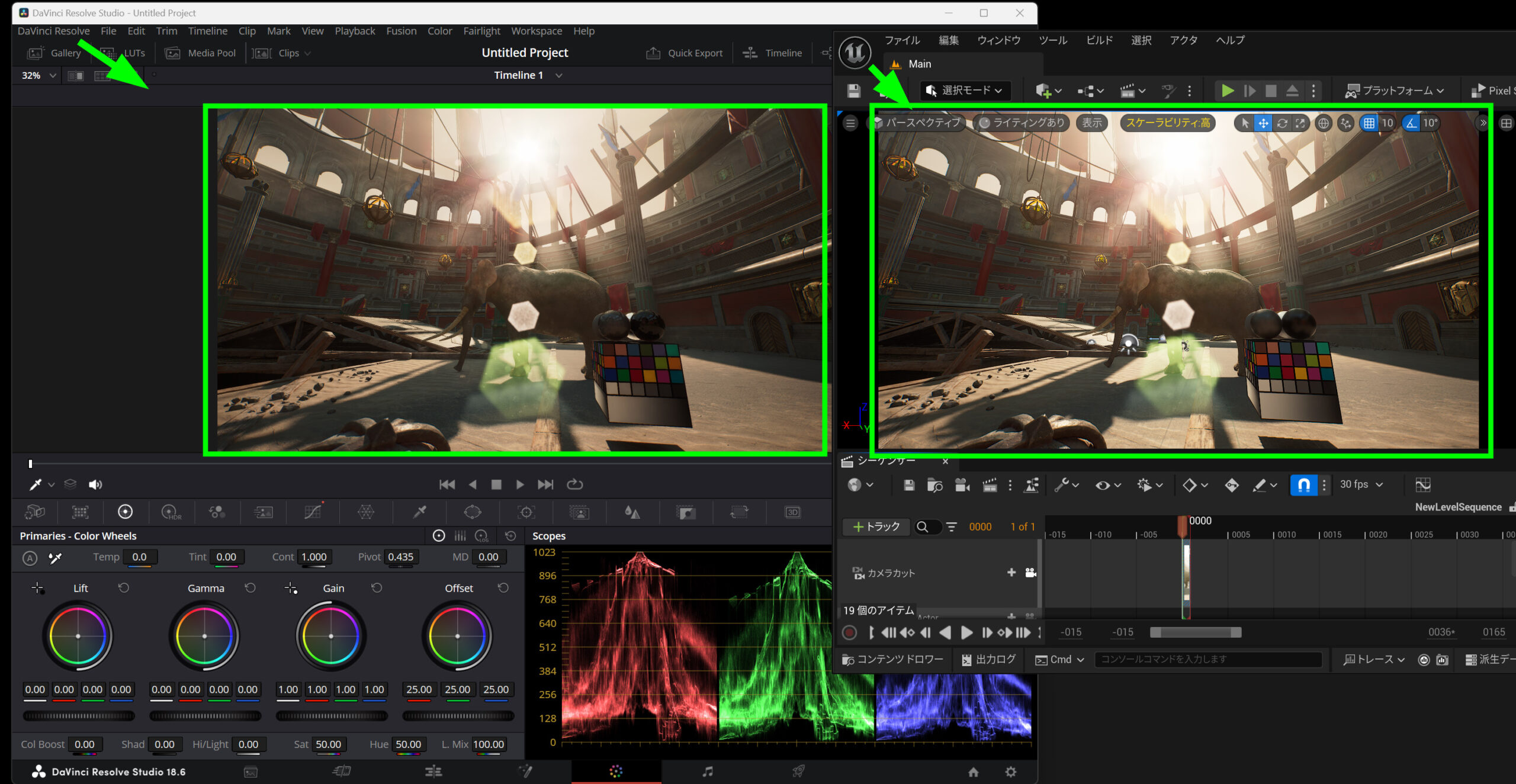The image size is (1516, 784).
Task: Toggle the sequencer snapping magnet
Action: (1303, 485)
